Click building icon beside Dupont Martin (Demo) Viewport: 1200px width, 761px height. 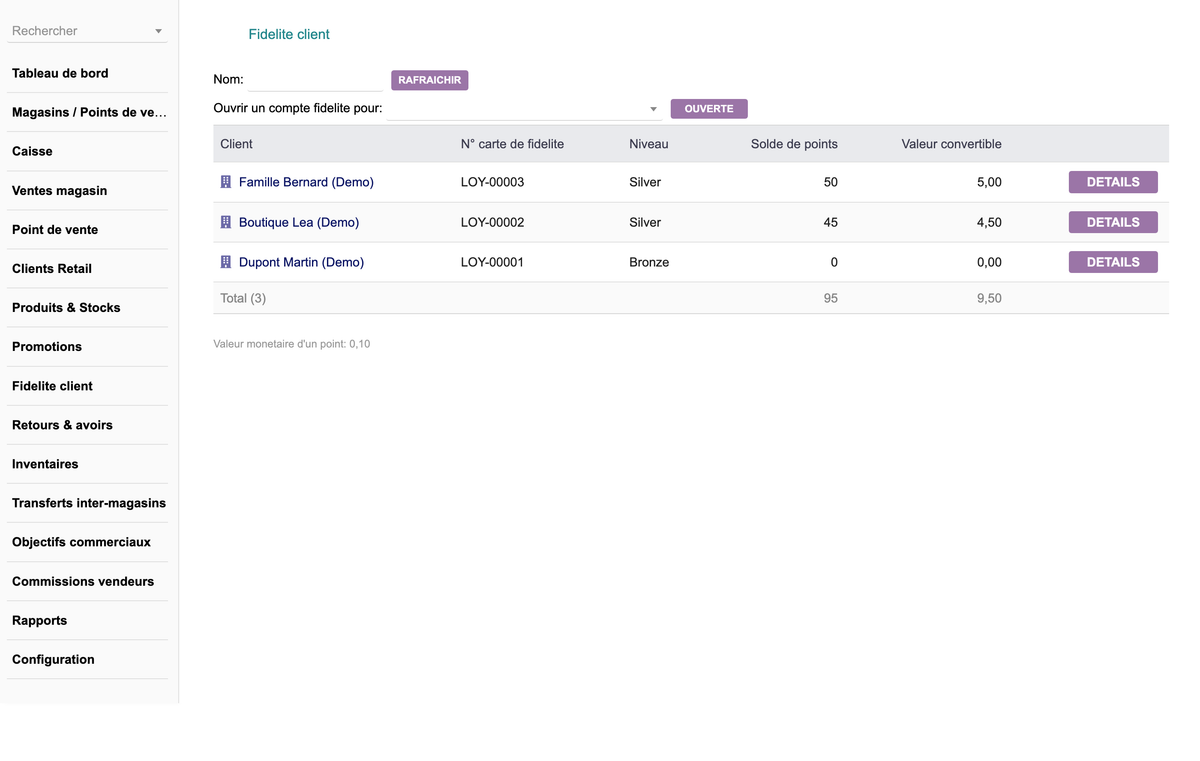pyautogui.click(x=226, y=262)
